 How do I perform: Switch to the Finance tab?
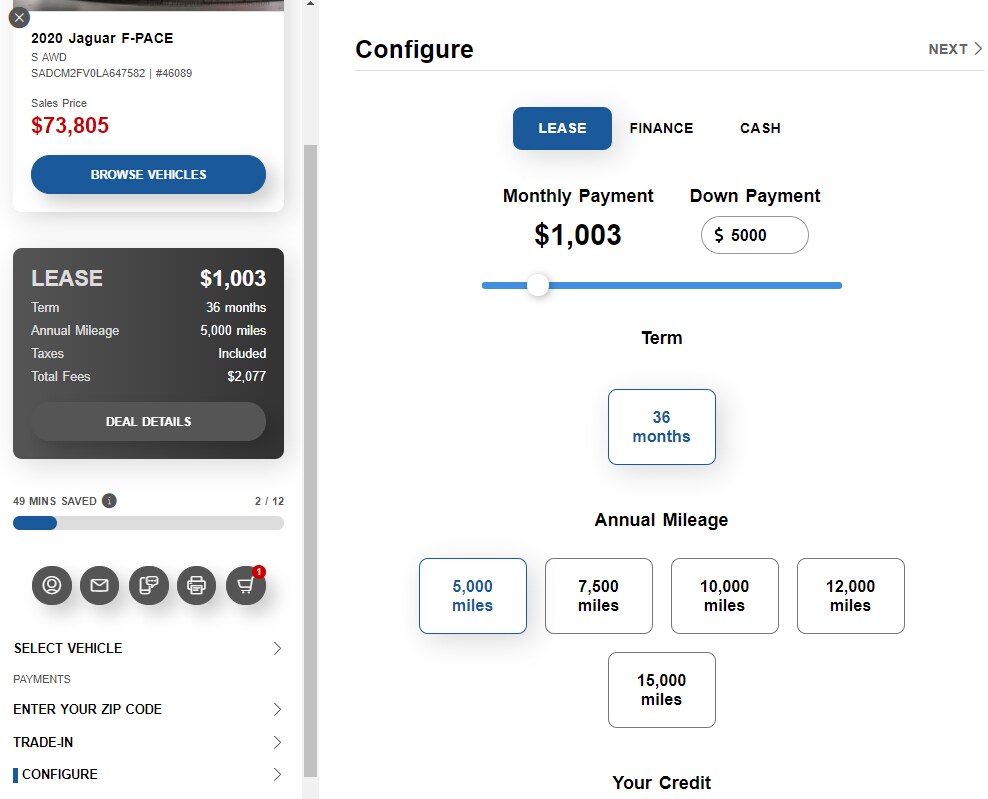661,128
